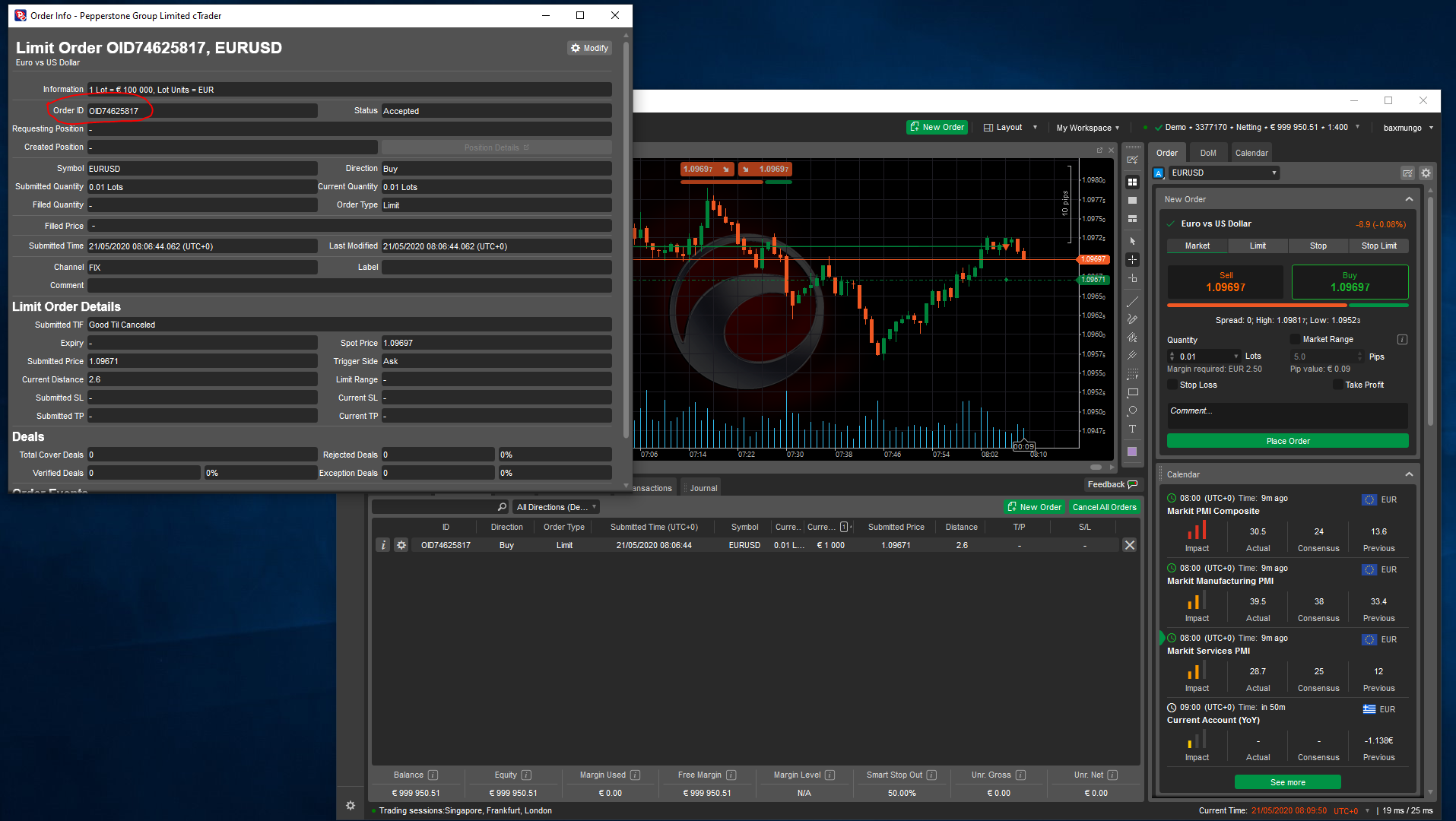Screen dimensions: 1456x821
Task: Click chart snapshot icon atop chart toolbar
Action: tap(1132, 160)
